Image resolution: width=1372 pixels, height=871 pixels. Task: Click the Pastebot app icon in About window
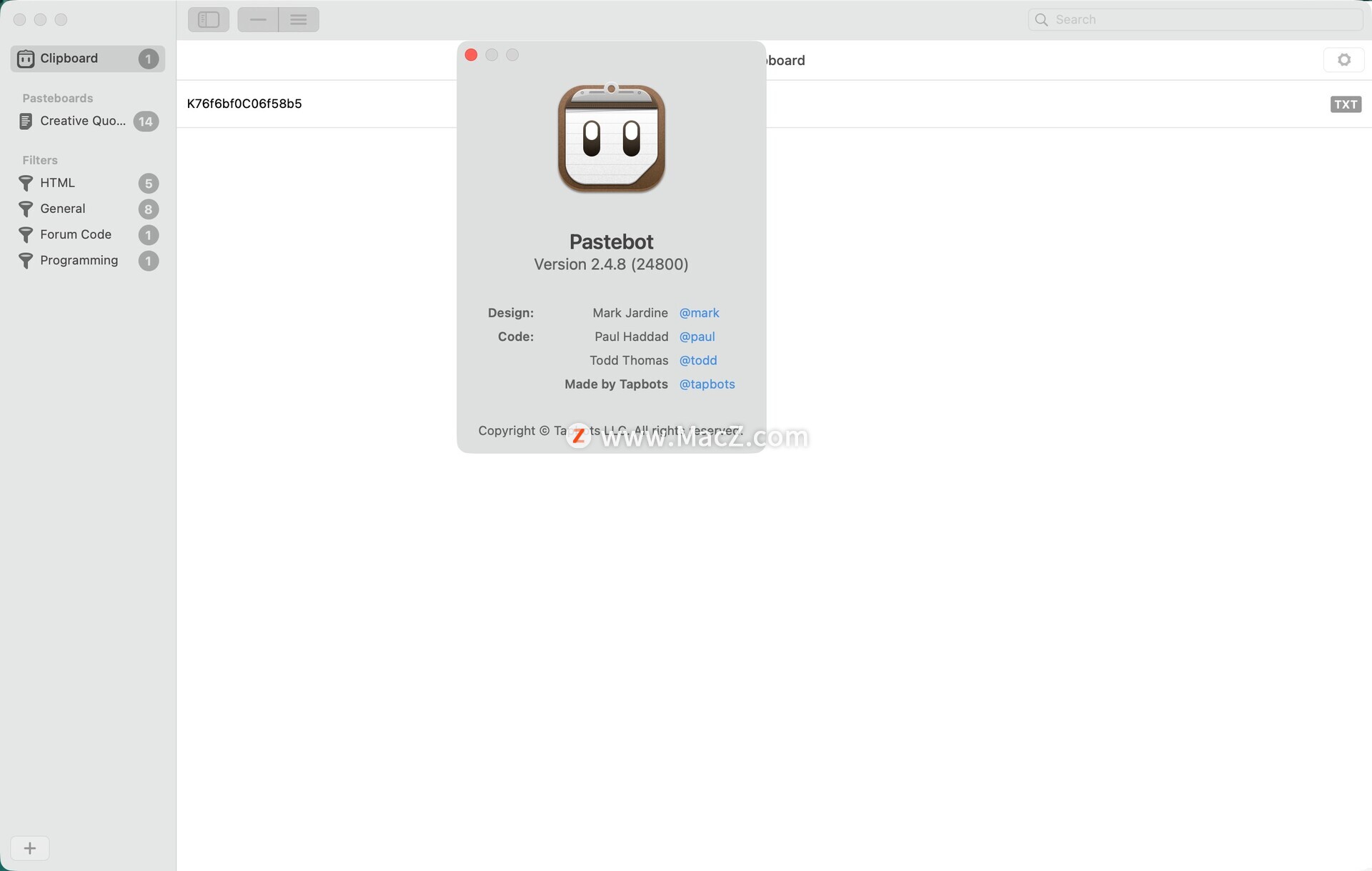point(612,138)
